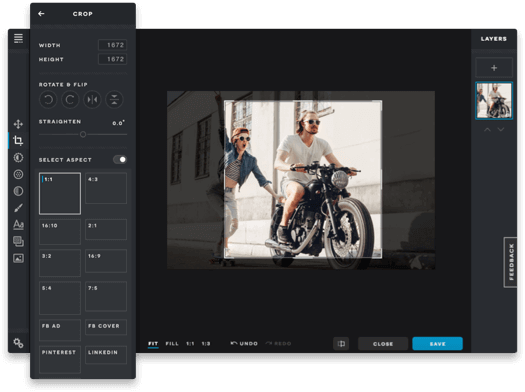Open the Effects tool icon

coord(18,174)
